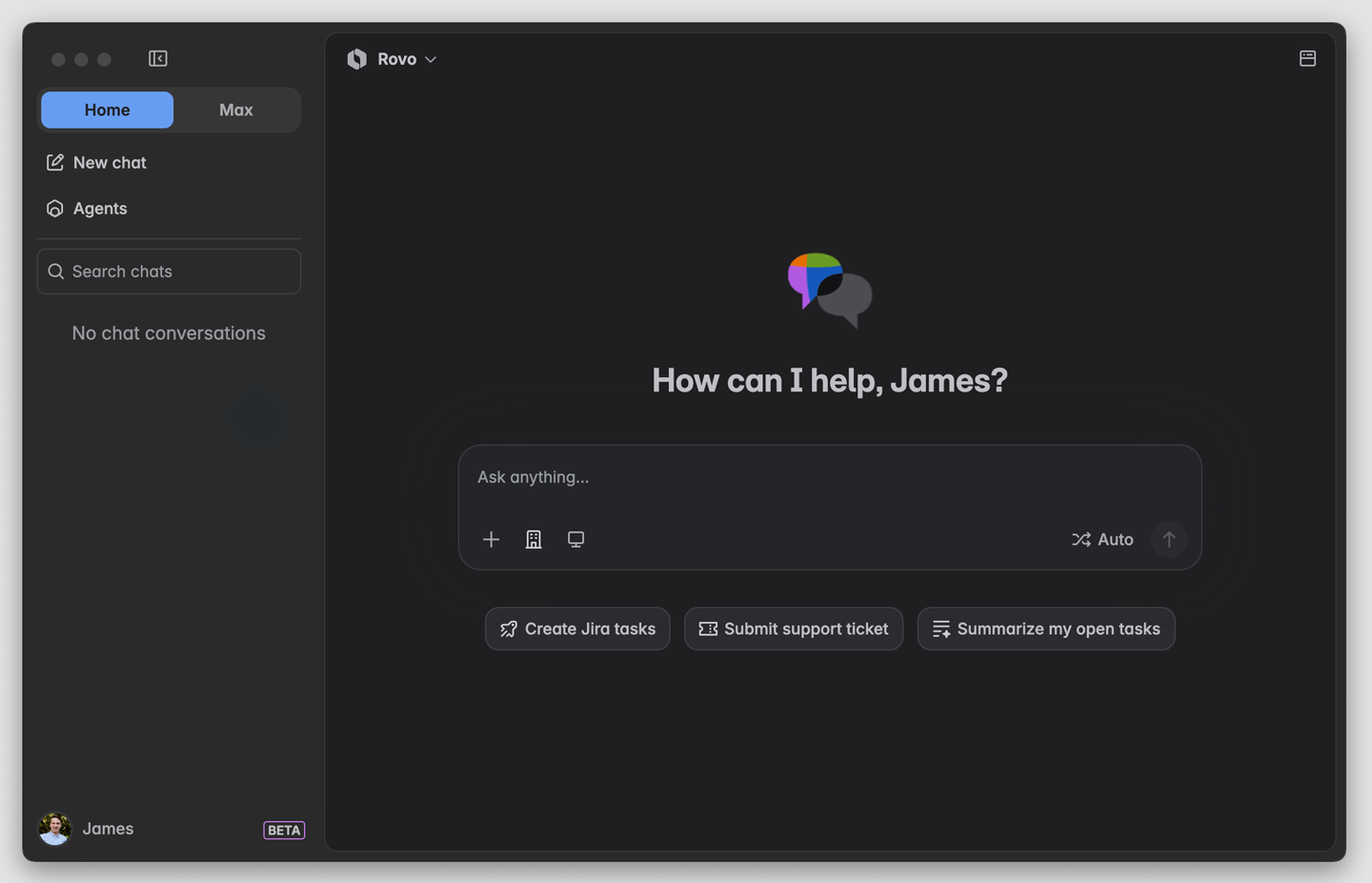This screenshot has width=1372, height=883.
Task: Click the user name James in sidebar
Action: 108,829
